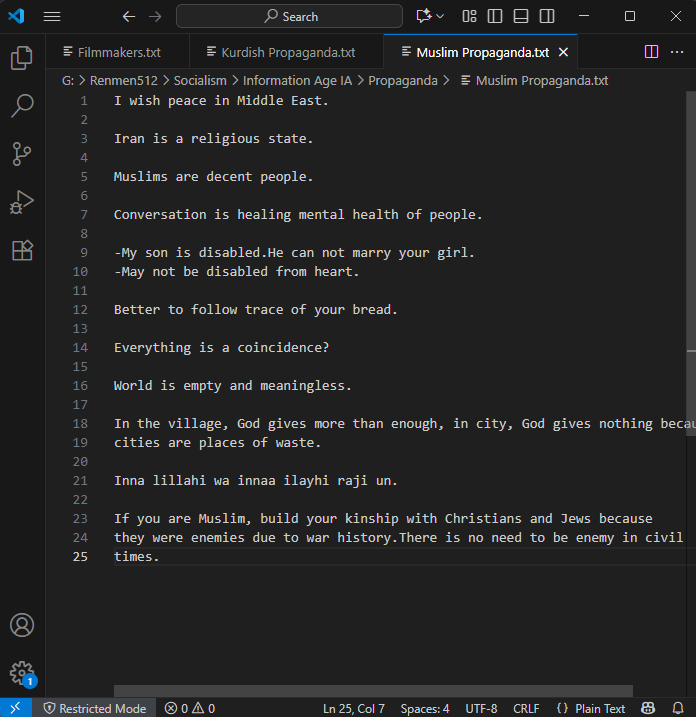The image size is (696, 717).
Task: Open the Run and Debug view
Action: 22,202
